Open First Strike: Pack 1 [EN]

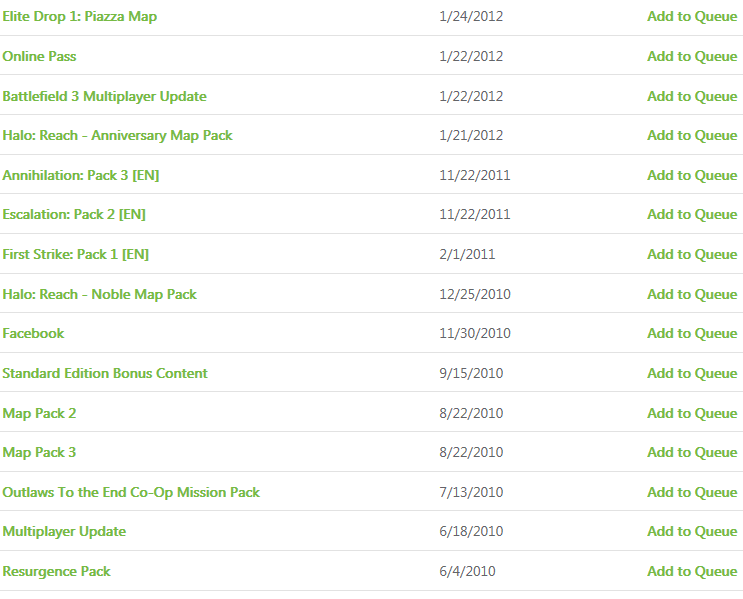click(75, 254)
